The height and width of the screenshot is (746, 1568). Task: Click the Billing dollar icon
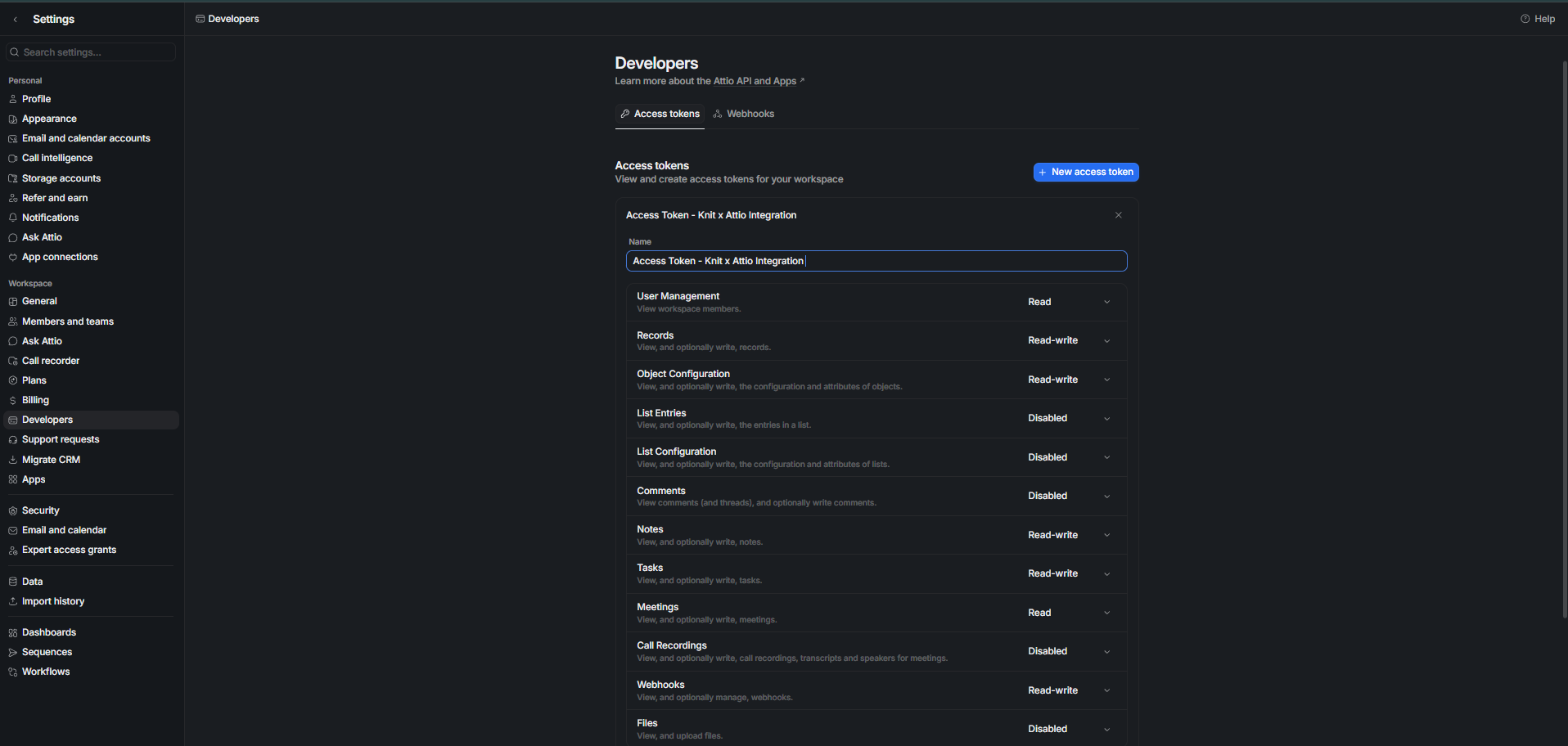click(13, 401)
